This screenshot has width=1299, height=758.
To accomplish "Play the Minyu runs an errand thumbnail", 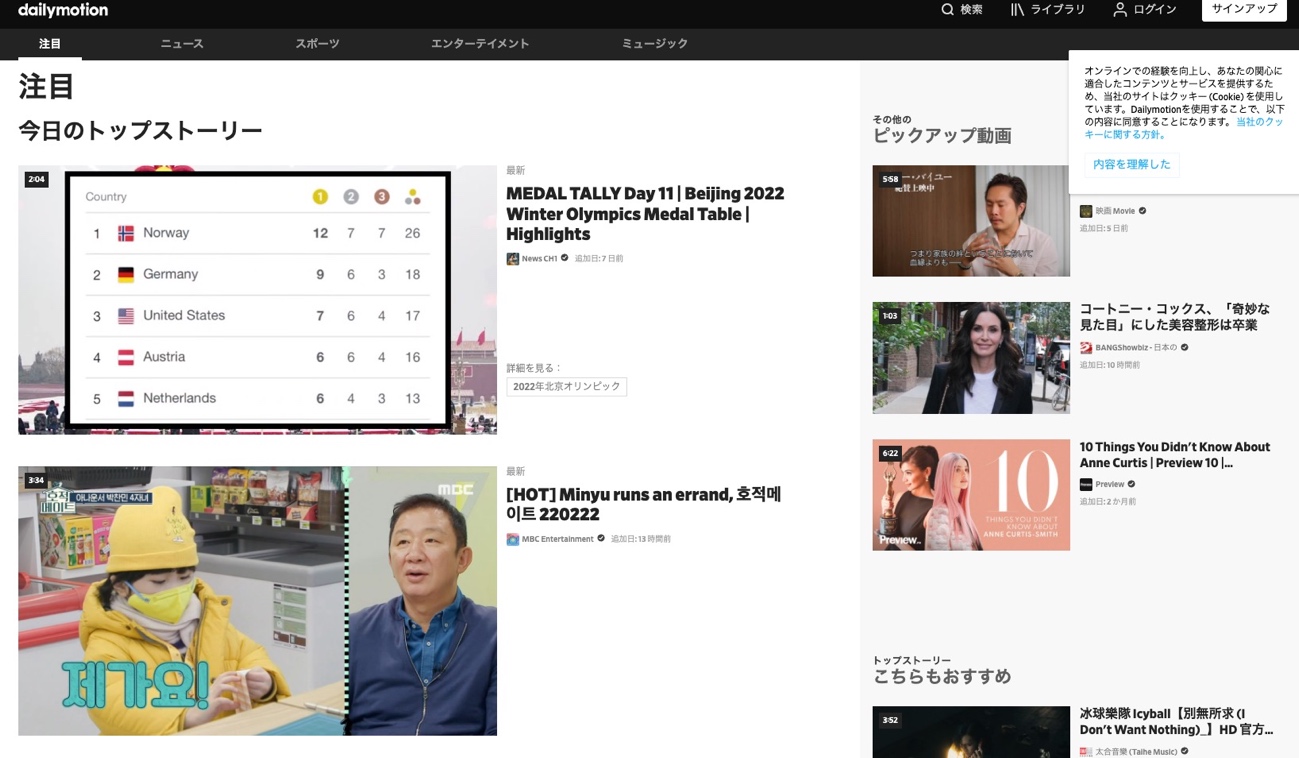I will coord(257,601).
